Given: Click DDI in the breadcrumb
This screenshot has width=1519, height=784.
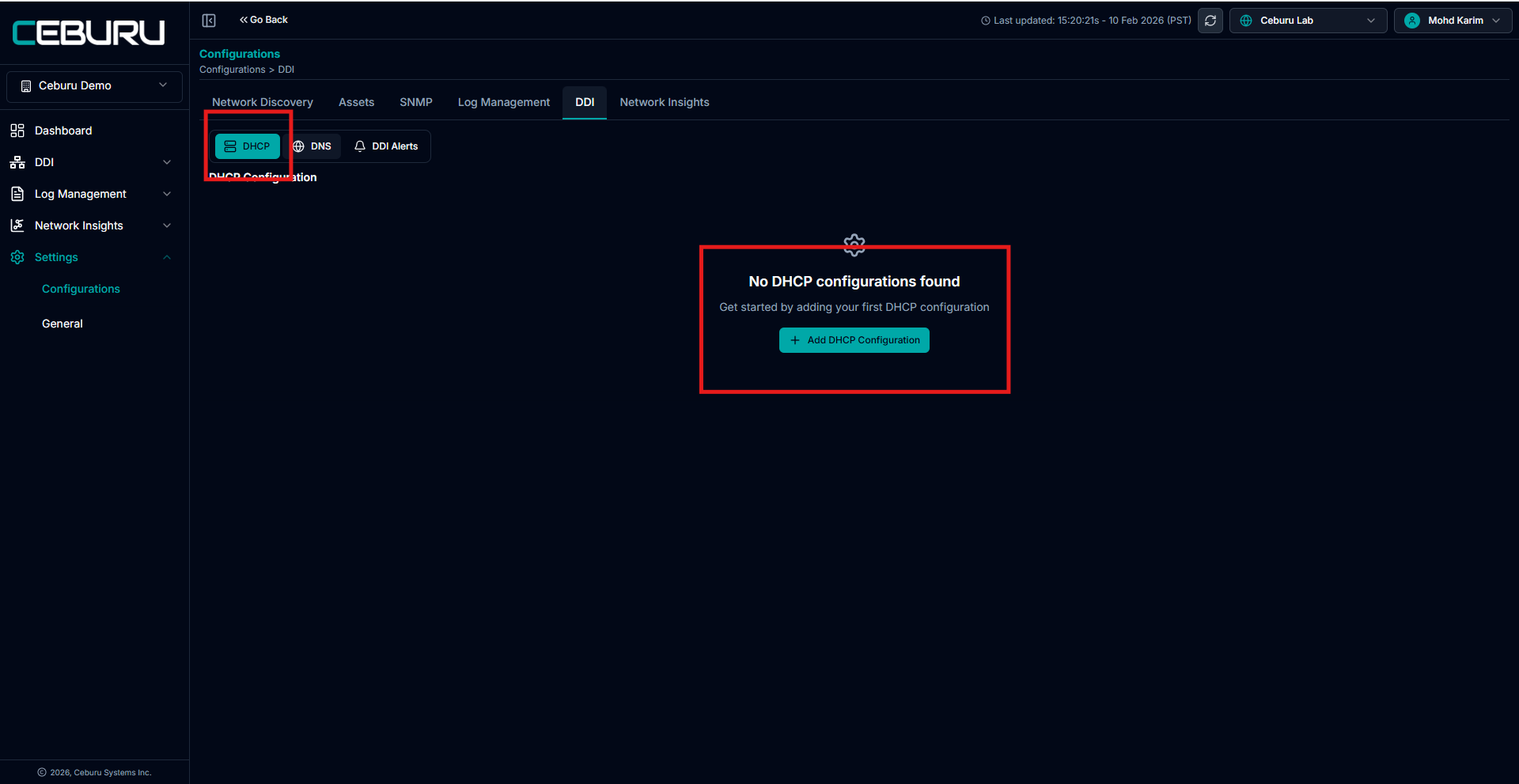Looking at the screenshot, I should pyautogui.click(x=286, y=70).
